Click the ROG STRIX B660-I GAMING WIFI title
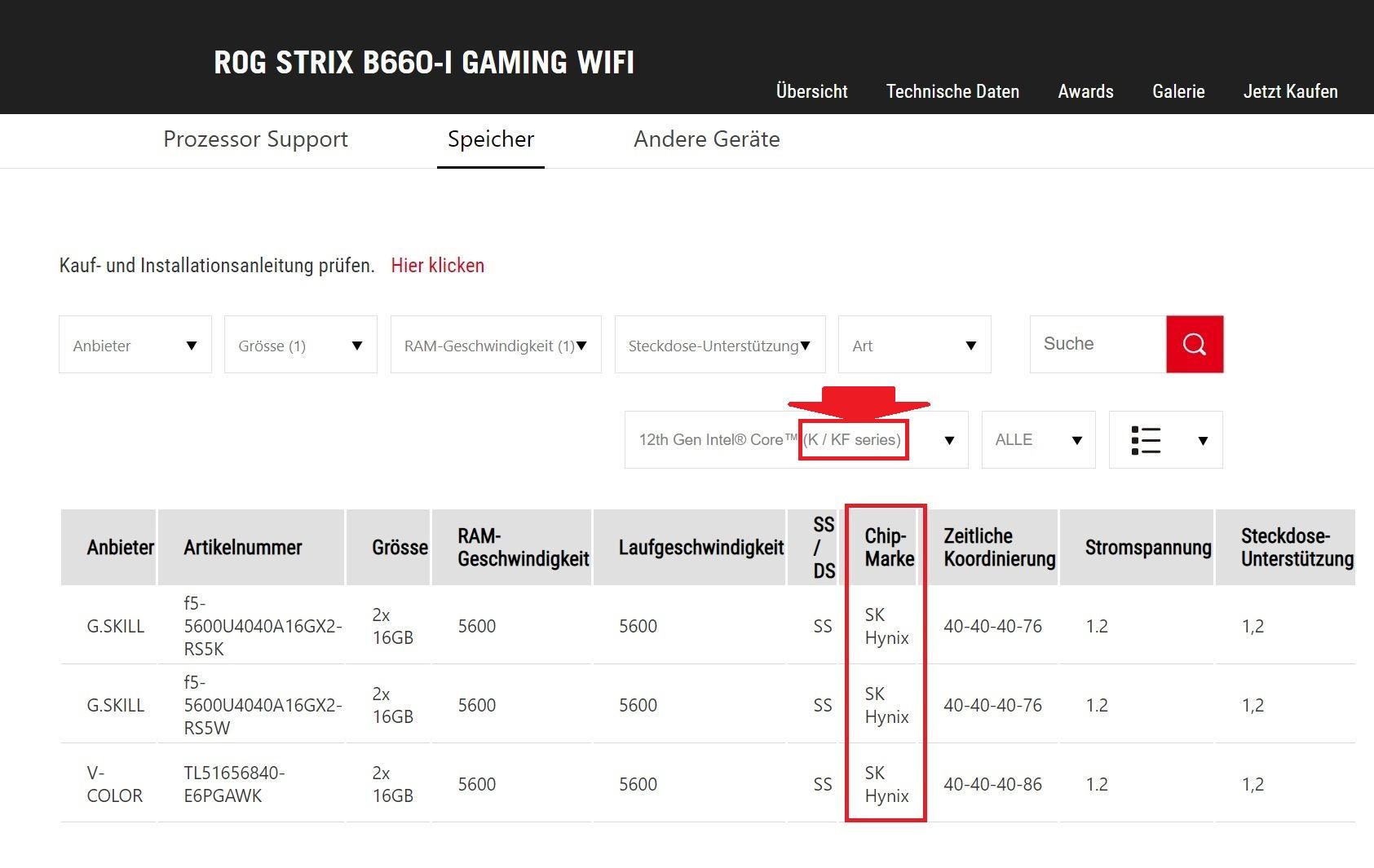The width and height of the screenshot is (1374, 868). [x=424, y=63]
